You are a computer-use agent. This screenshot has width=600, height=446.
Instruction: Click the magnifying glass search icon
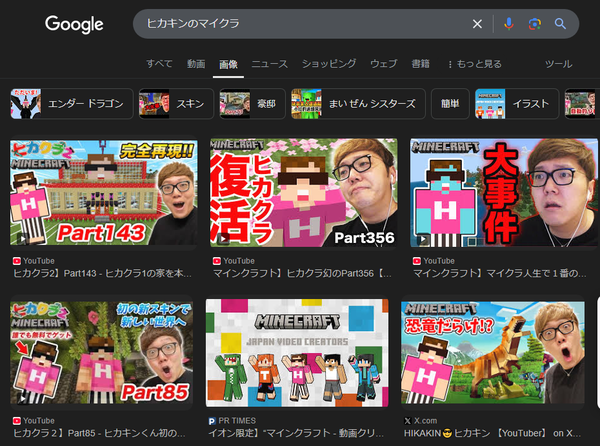560,24
